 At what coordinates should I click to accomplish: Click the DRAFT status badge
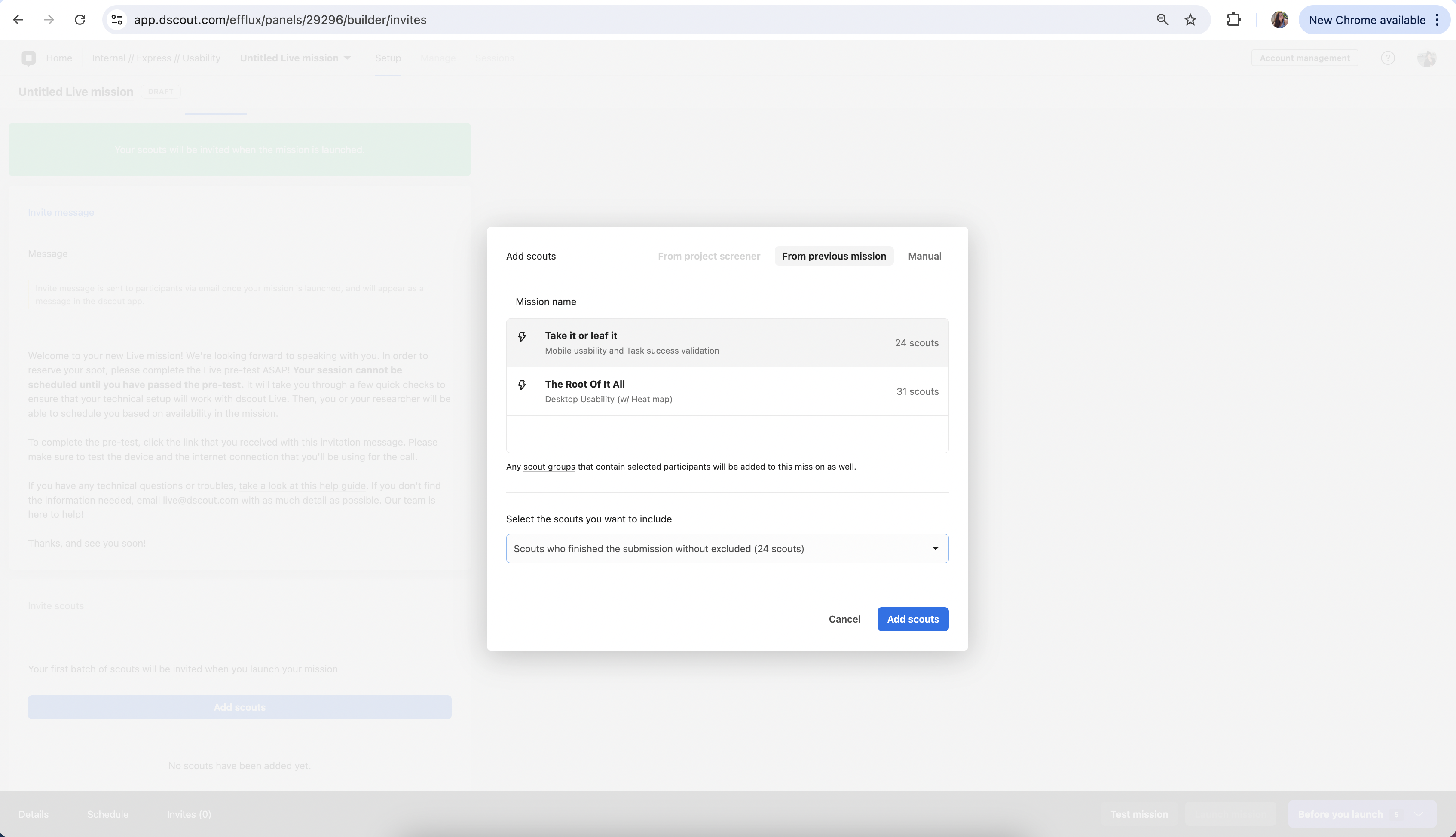tap(160, 92)
